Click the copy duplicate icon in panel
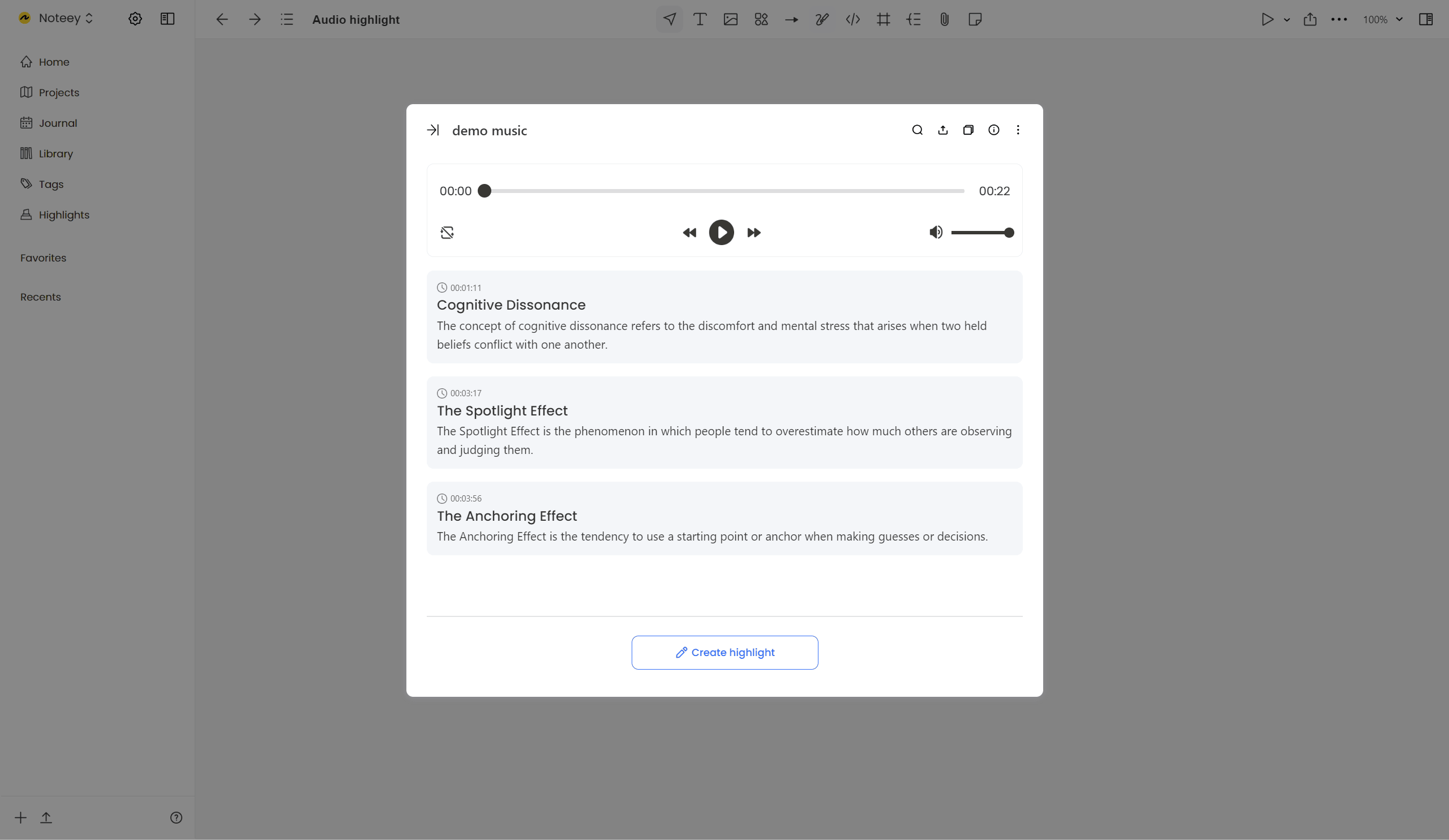Viewport: 1449px width, 840px height. [968, 130]
